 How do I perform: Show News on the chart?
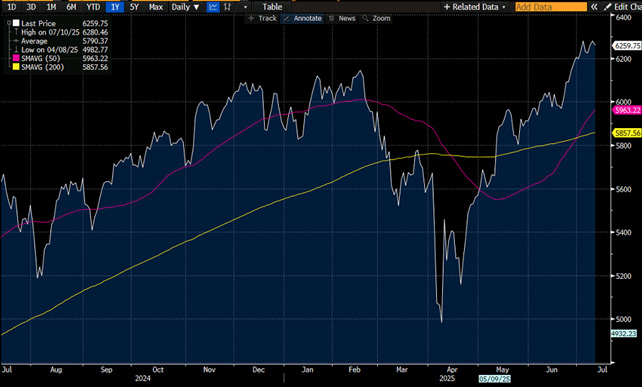coord(342,18)
